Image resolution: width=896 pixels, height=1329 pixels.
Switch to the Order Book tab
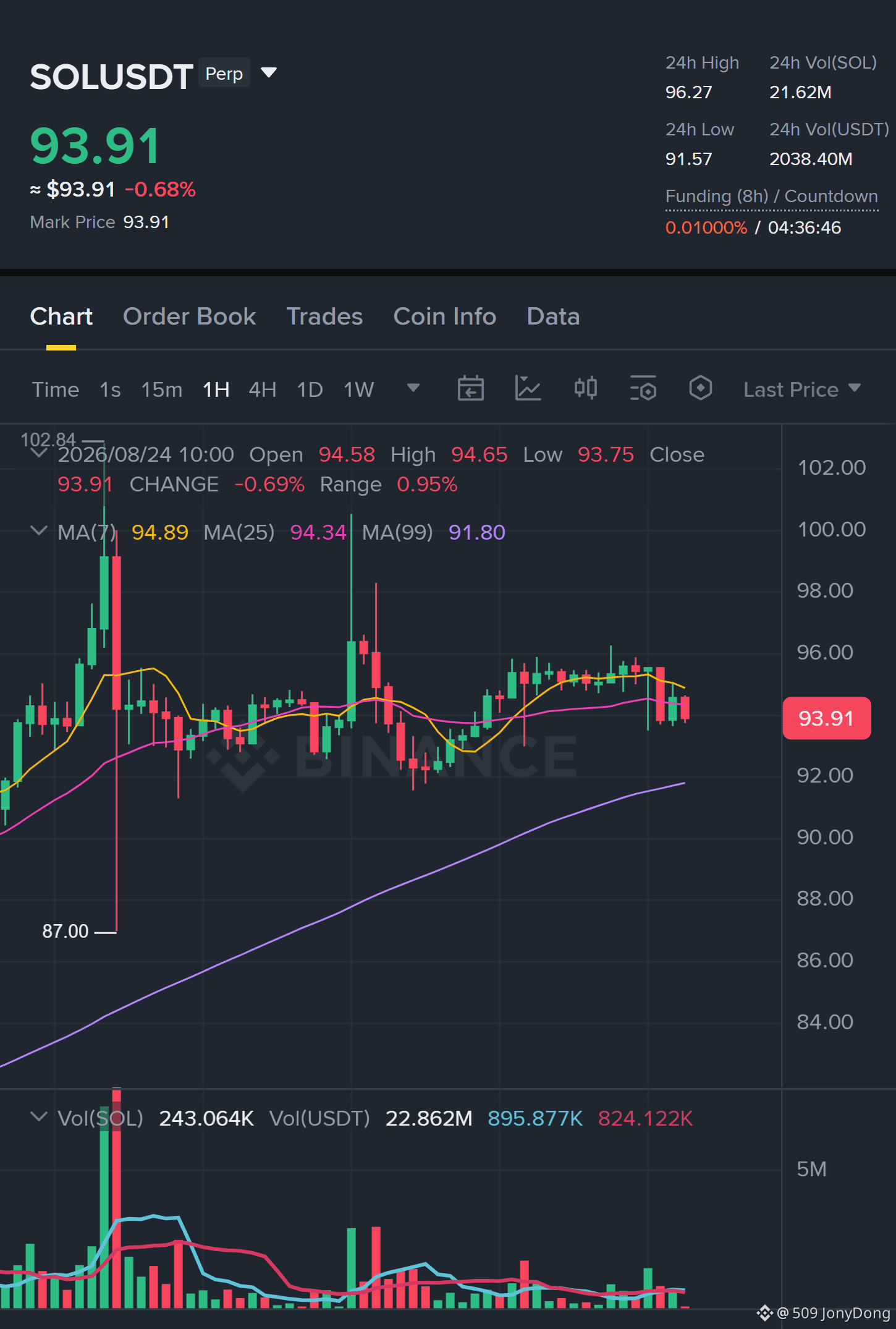pyautogui.click(x=189, y=316)
